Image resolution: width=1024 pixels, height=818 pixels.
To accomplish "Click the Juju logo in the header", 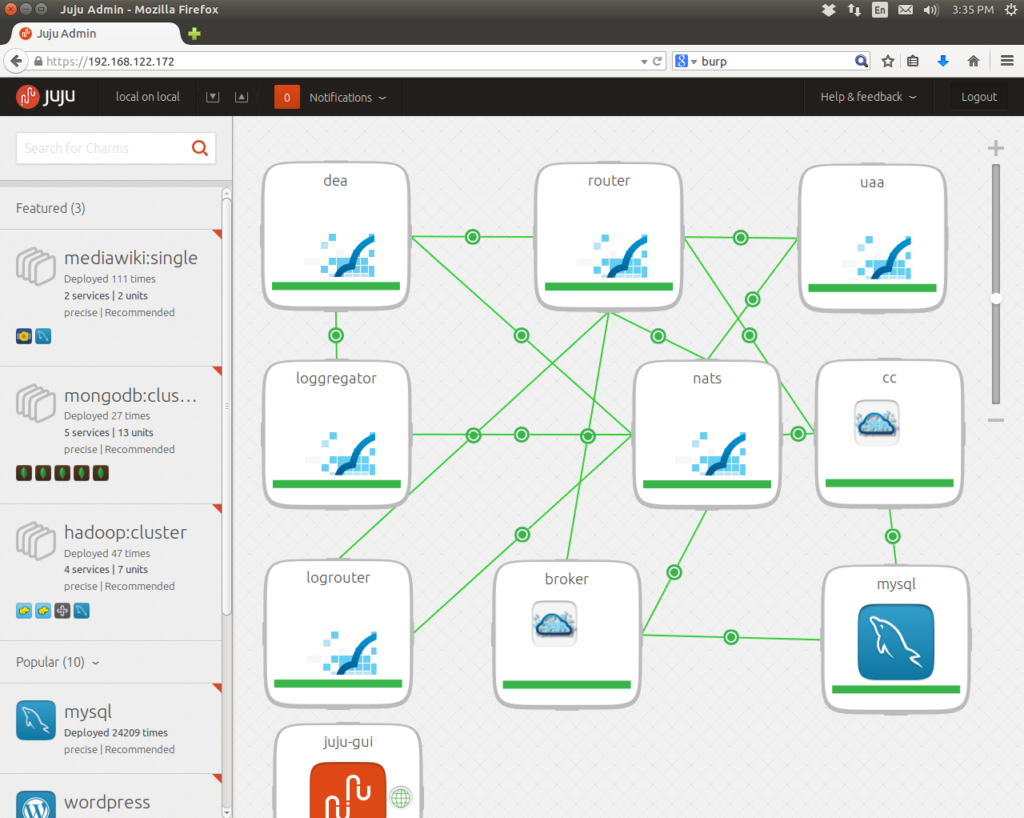I will point(46,97).
